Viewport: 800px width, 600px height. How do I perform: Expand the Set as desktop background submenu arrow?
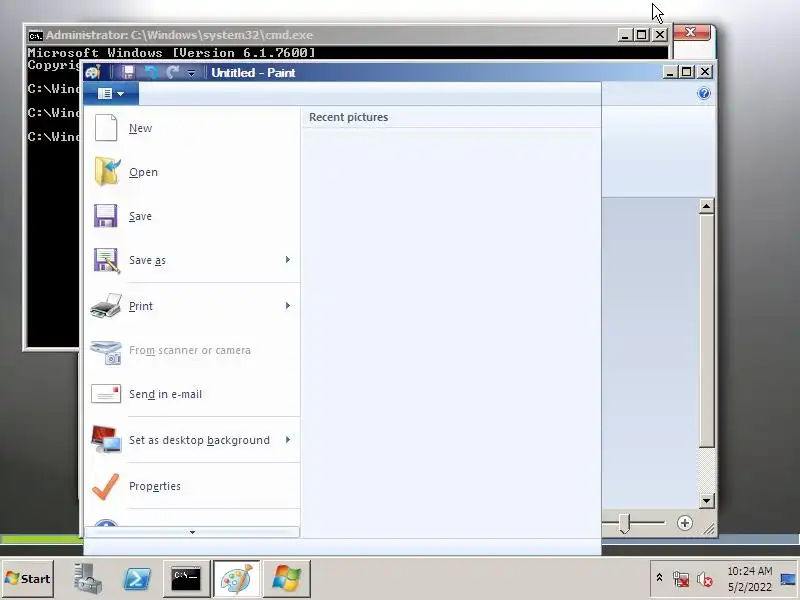[288, 440]
